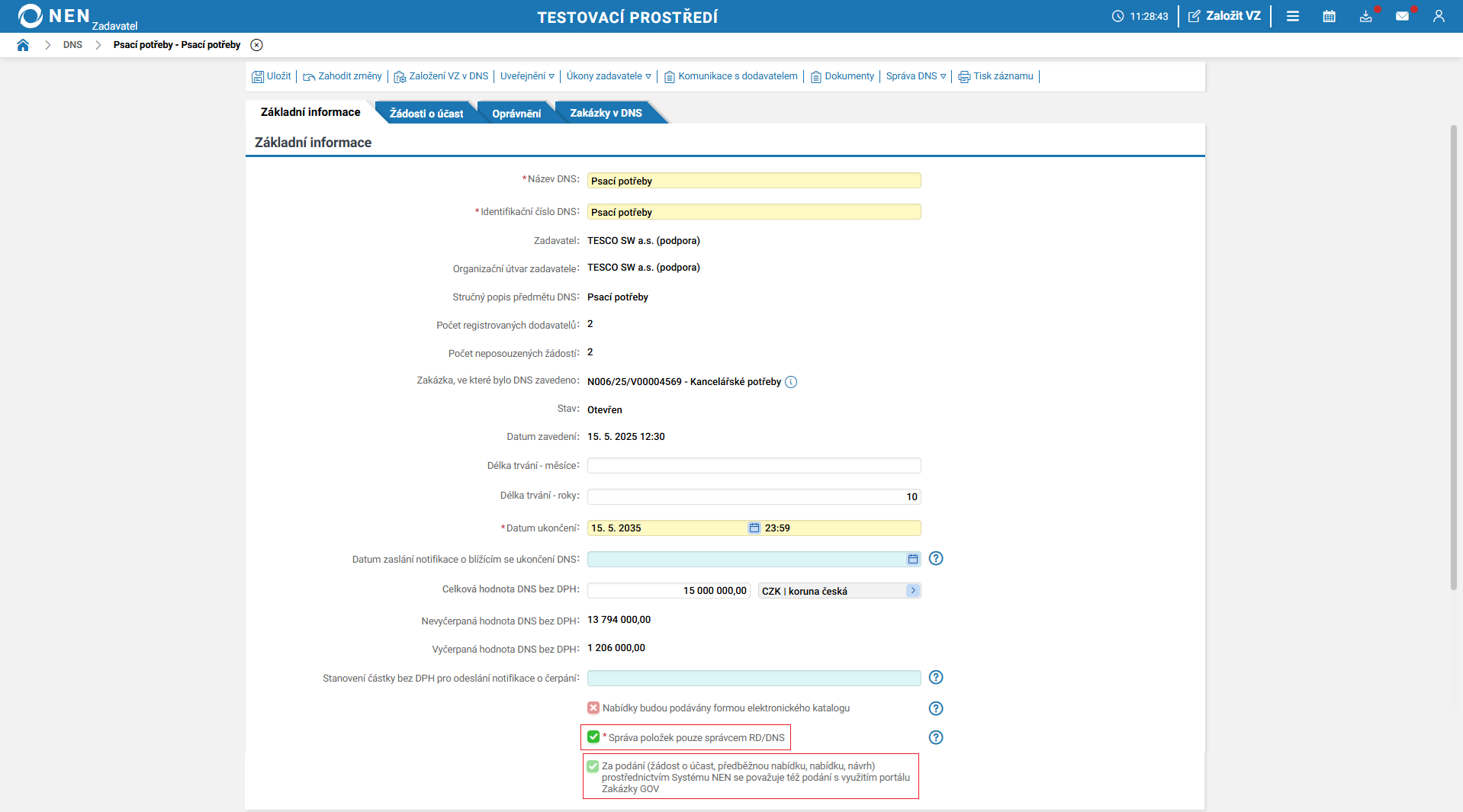Click the Délka trvání - roky field
The image size is (1463, 812).
tap(754, 497)
